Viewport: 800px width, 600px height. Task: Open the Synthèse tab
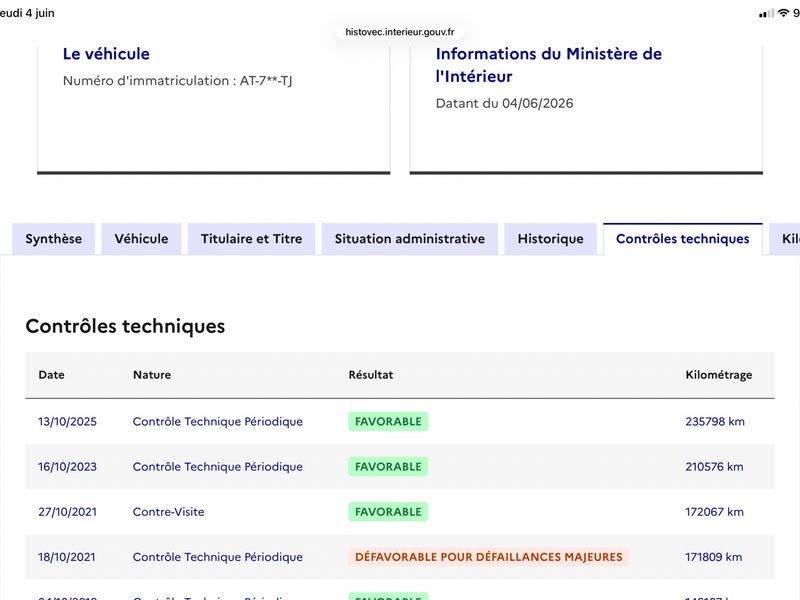[54, 239]
